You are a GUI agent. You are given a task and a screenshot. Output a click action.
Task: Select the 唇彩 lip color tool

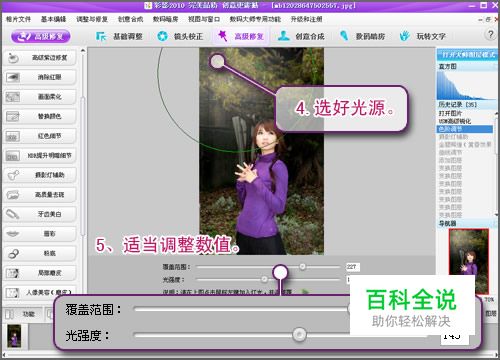[40, 234]
